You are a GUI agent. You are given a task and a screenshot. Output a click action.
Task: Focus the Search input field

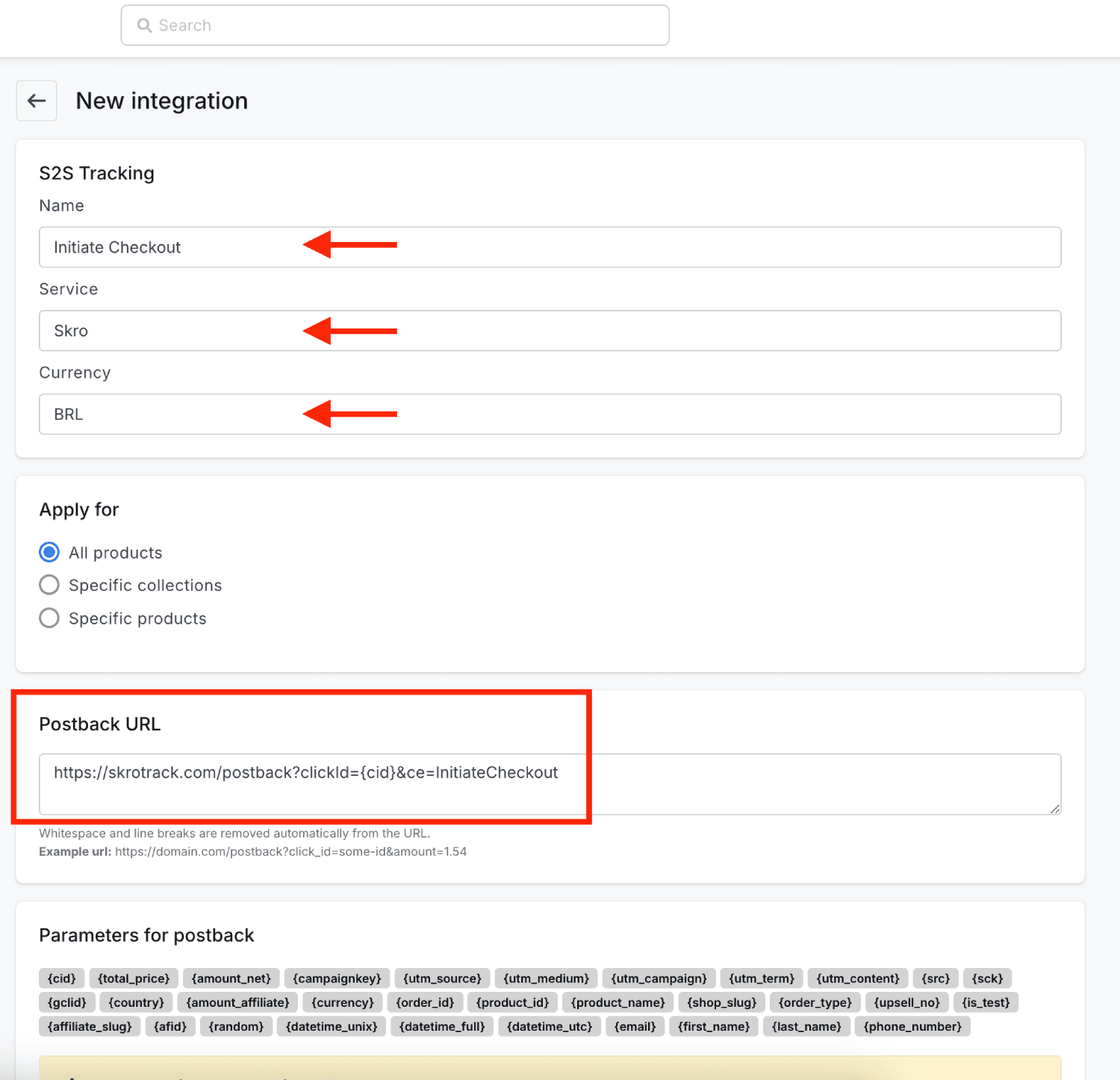click(x=395, y=25)
